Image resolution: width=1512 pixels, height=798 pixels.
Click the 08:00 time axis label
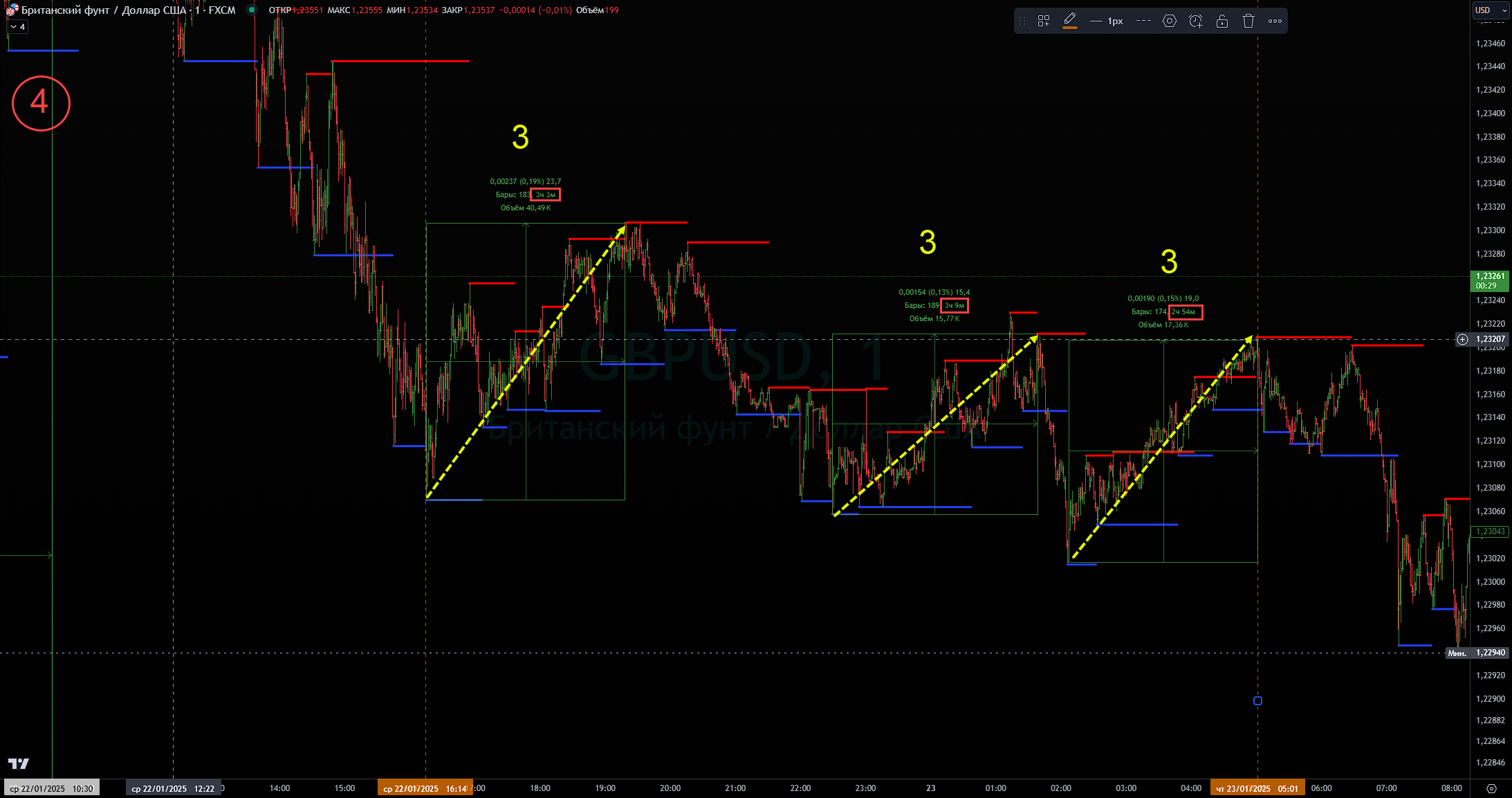click(1452, 788)
